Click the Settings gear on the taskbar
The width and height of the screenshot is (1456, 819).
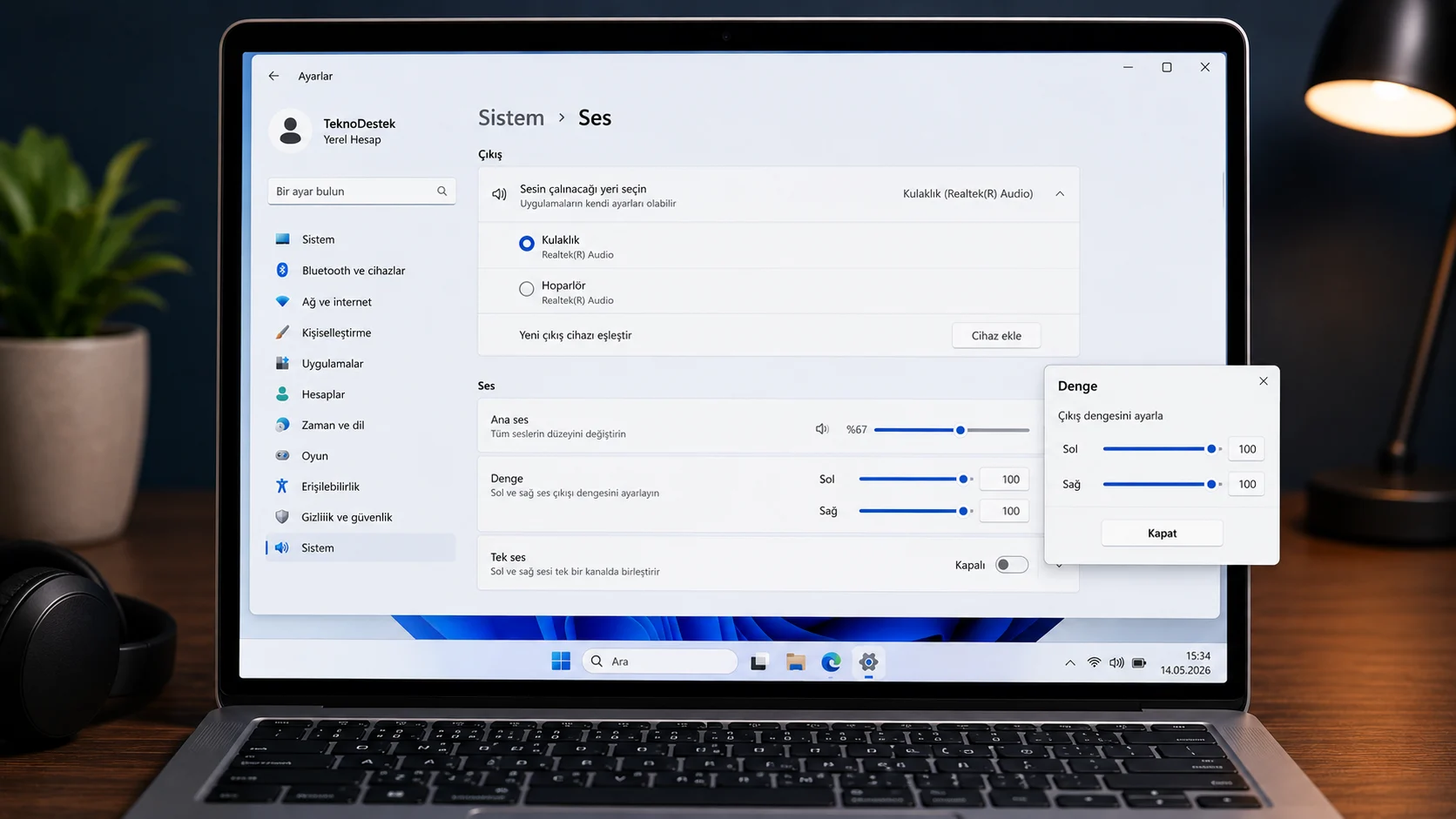pos(868,662)
